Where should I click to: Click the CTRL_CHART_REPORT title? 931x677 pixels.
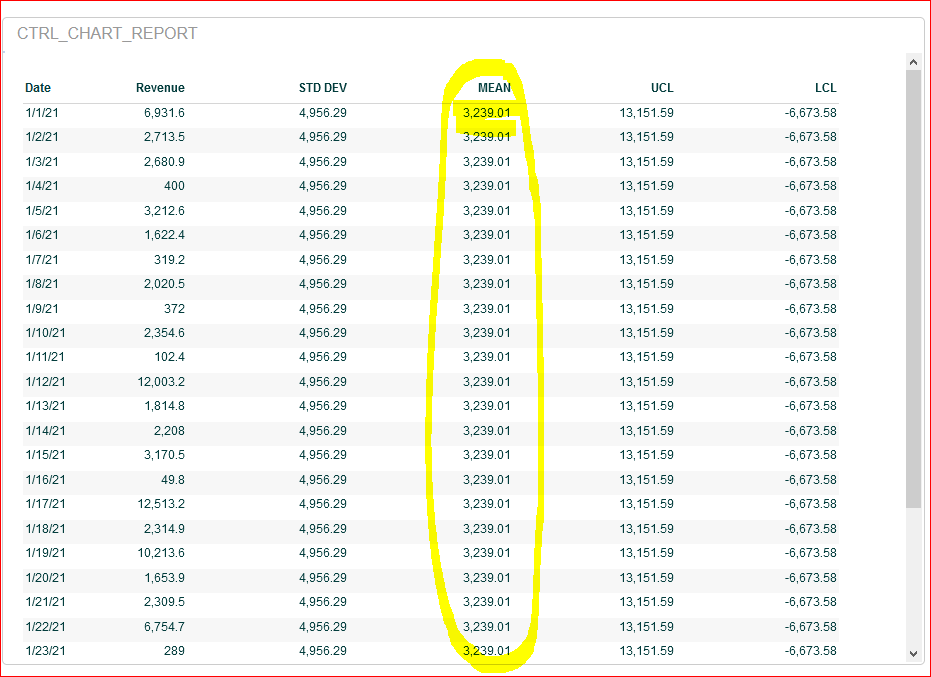(x=107, y=33)
